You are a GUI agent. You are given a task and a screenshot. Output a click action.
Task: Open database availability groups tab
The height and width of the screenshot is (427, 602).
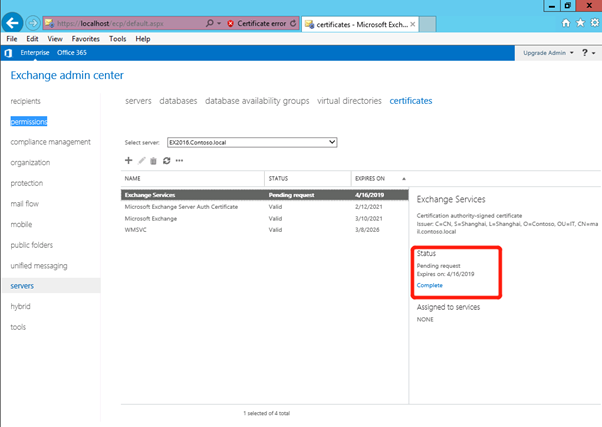coord(257,101)
